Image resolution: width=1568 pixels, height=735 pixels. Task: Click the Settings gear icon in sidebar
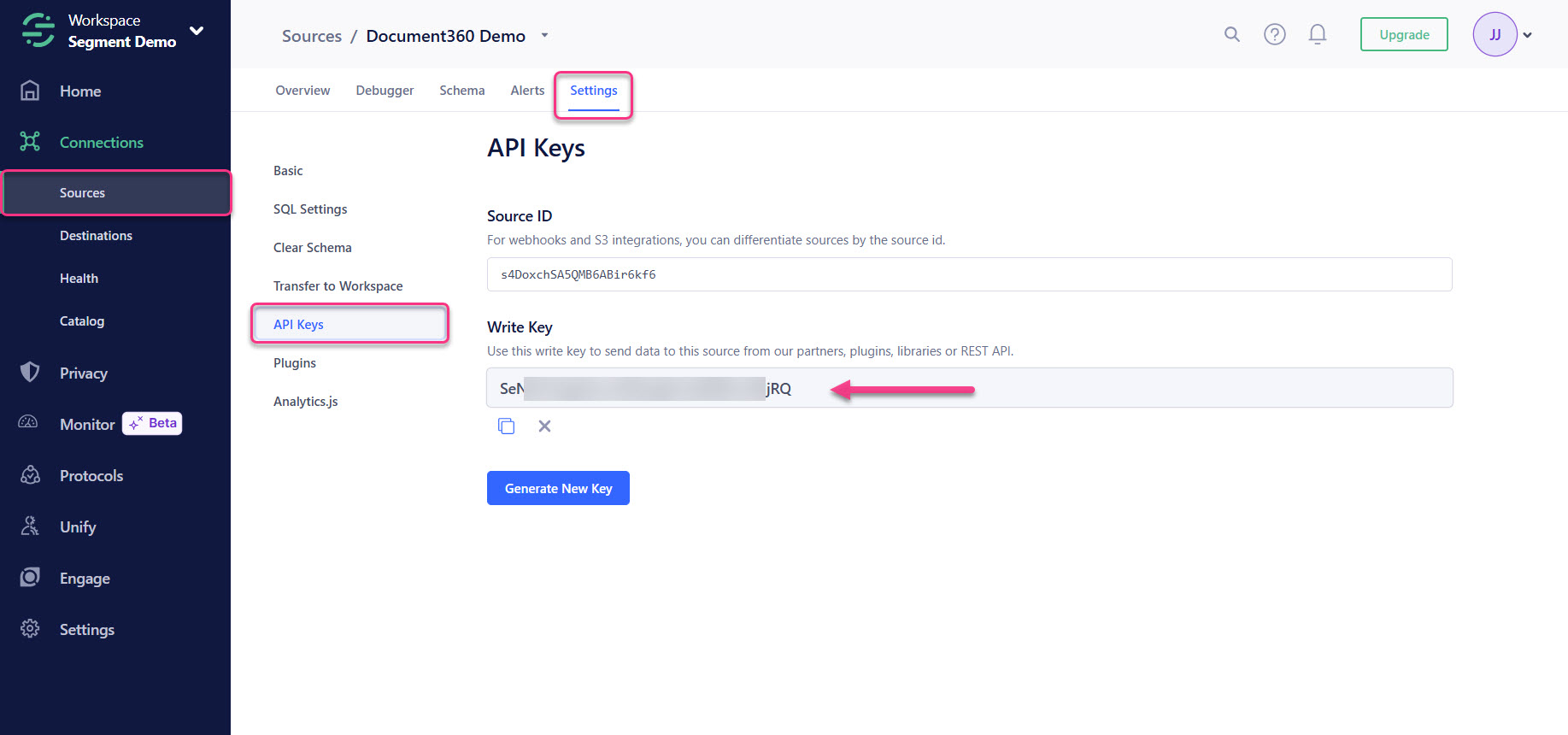pyautogui.click(x=30, y=629)
